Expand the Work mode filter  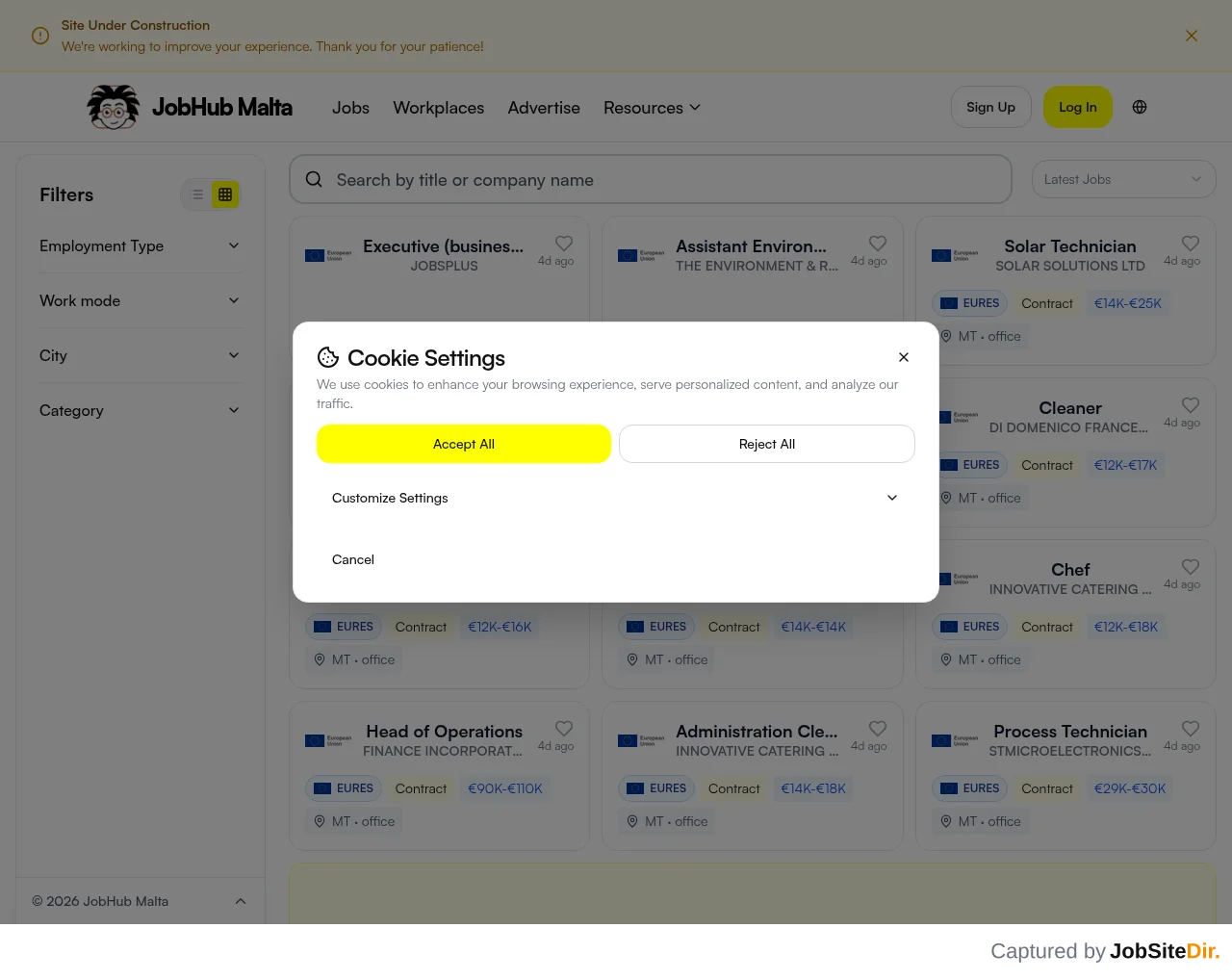[141, 300]
